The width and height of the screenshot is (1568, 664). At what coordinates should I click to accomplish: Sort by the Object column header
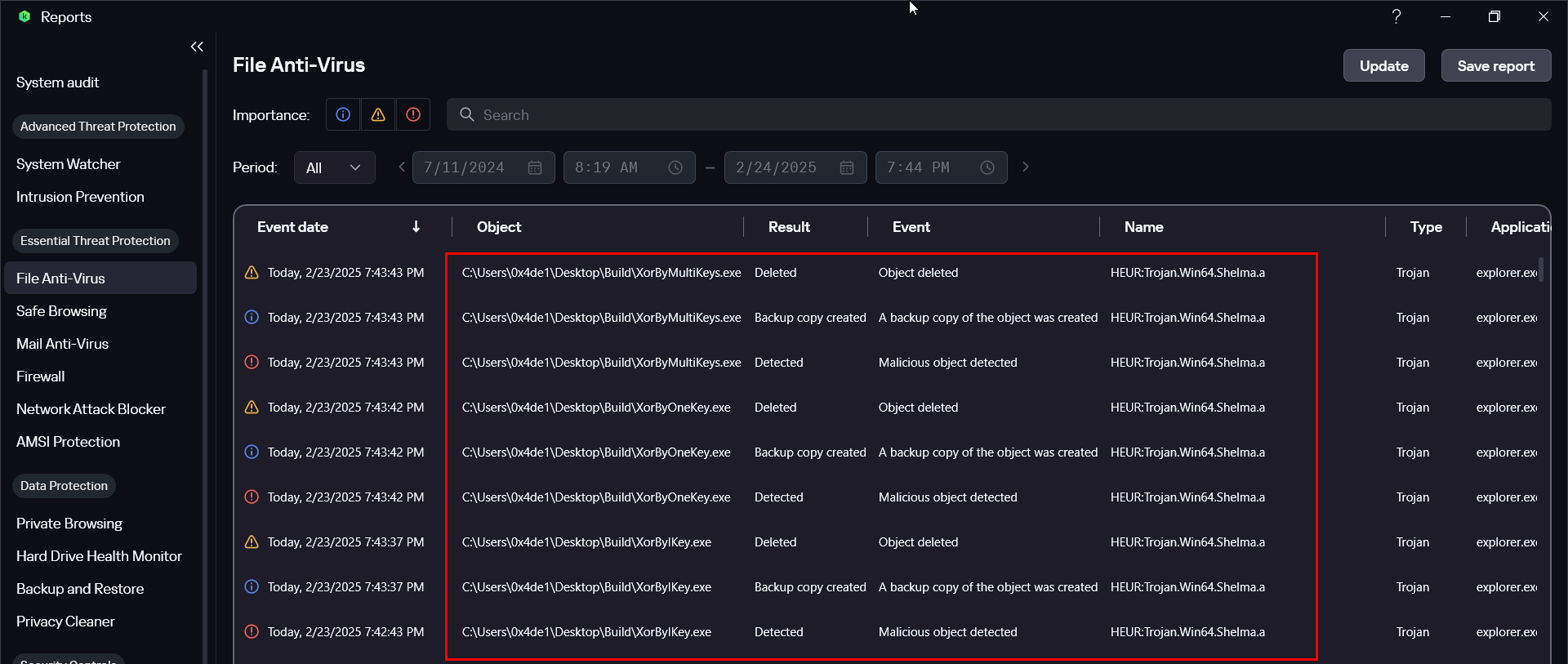pyautogui.click(x=499, y=227)
